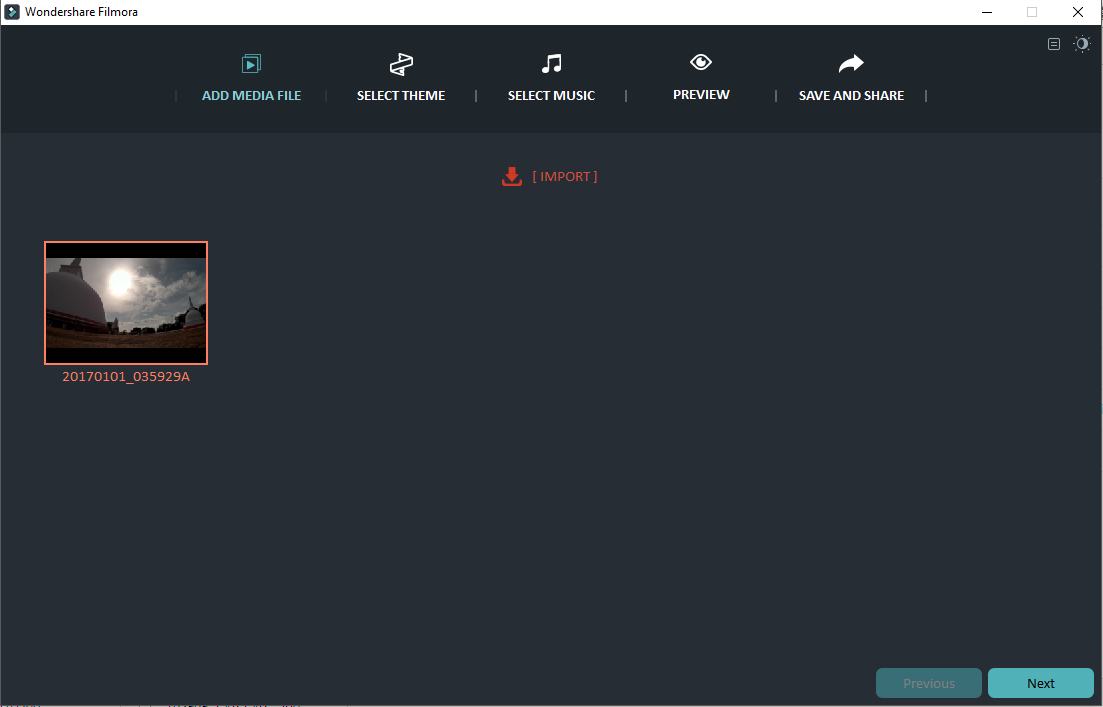Screen dimensions: 1103x707
Task: Click the eye icon above Preview
Action: (x=700, y=62)
